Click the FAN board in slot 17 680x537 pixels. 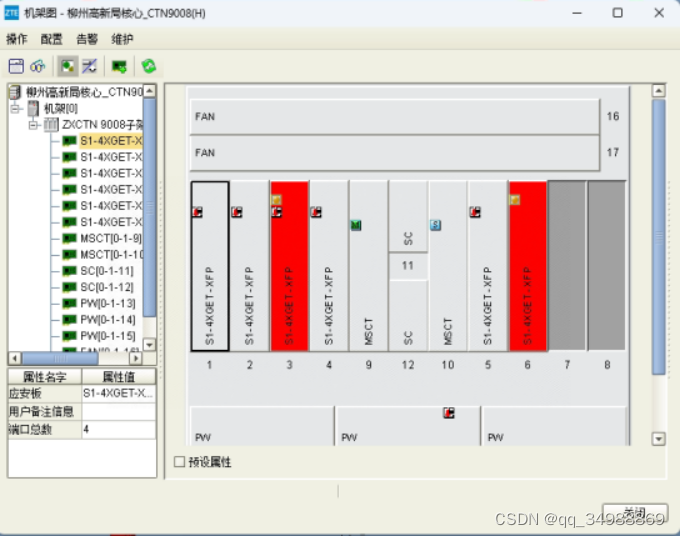click(x=395, y=153)
